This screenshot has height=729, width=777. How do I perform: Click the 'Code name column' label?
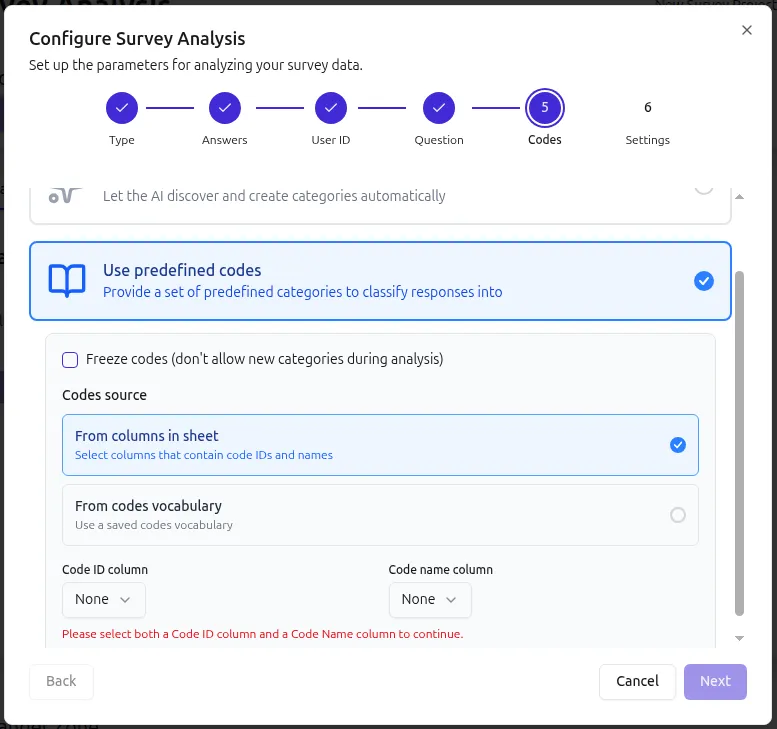pyautogui.click(x=441, y=570)
